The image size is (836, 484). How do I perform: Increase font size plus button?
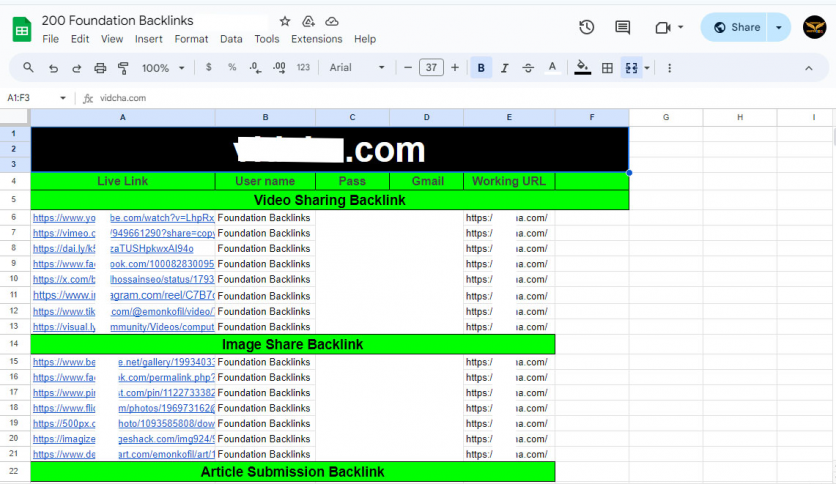point(455,68)
